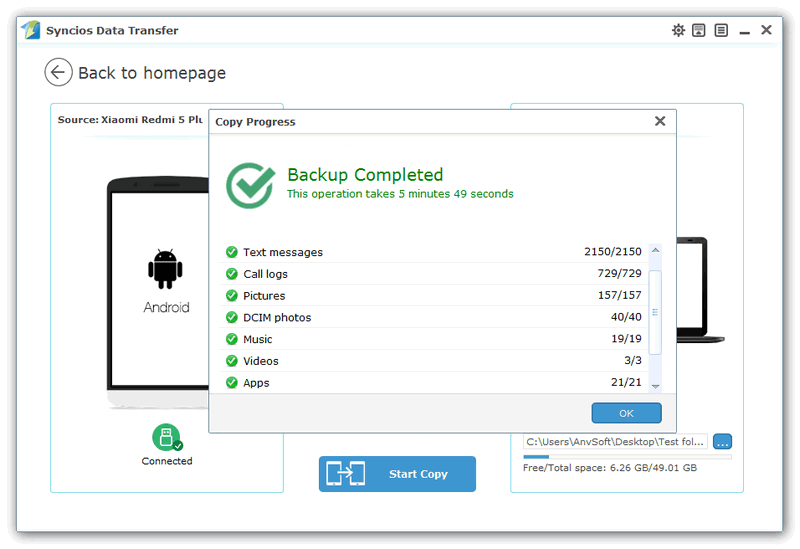Click the Syncios app logo icon
This screenshot has height=549, width=800.
(x=31, y=30)
